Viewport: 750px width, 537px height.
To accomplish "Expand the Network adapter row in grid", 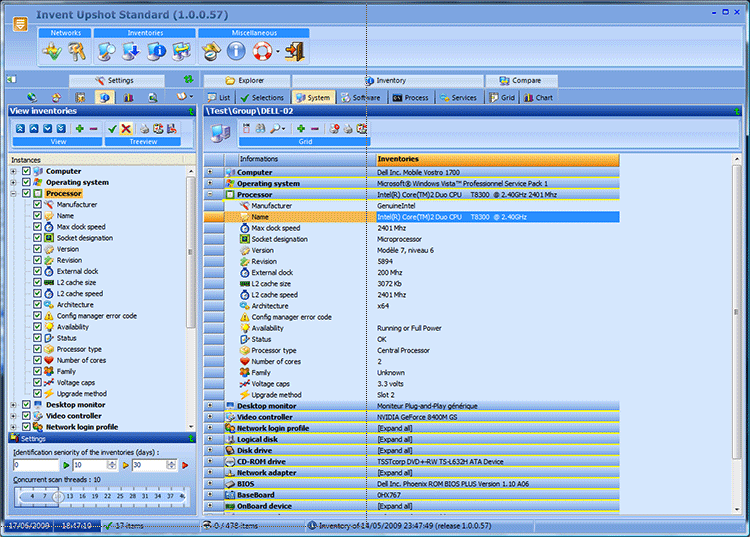I will [210, 472].
